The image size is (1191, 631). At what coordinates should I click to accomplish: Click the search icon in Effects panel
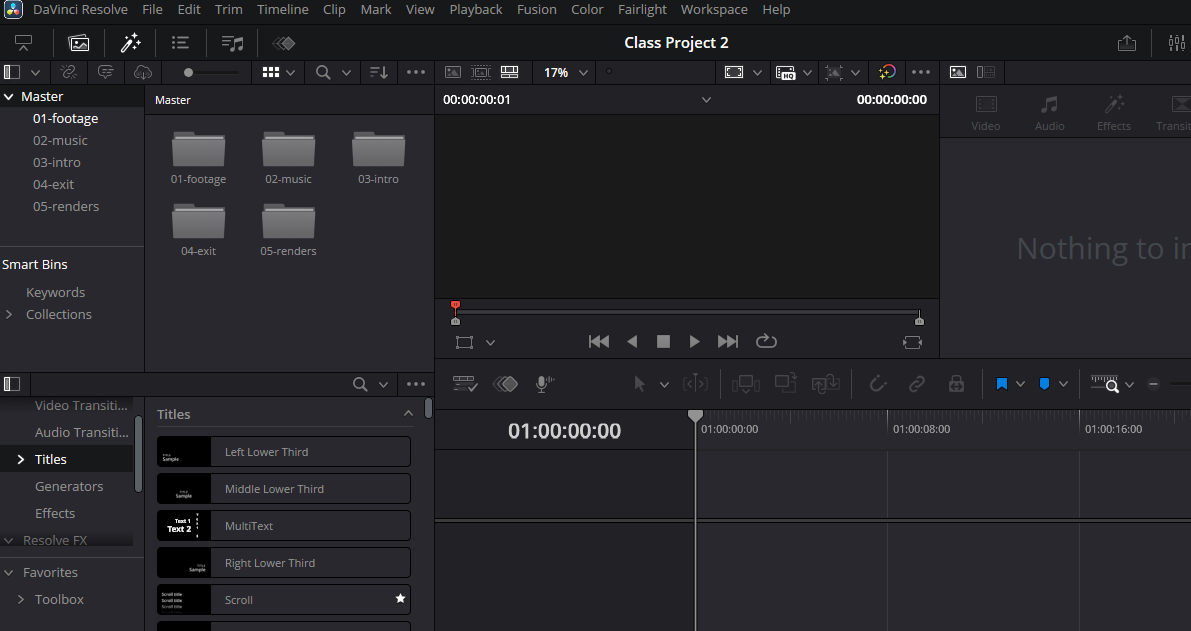pos(360,384)
